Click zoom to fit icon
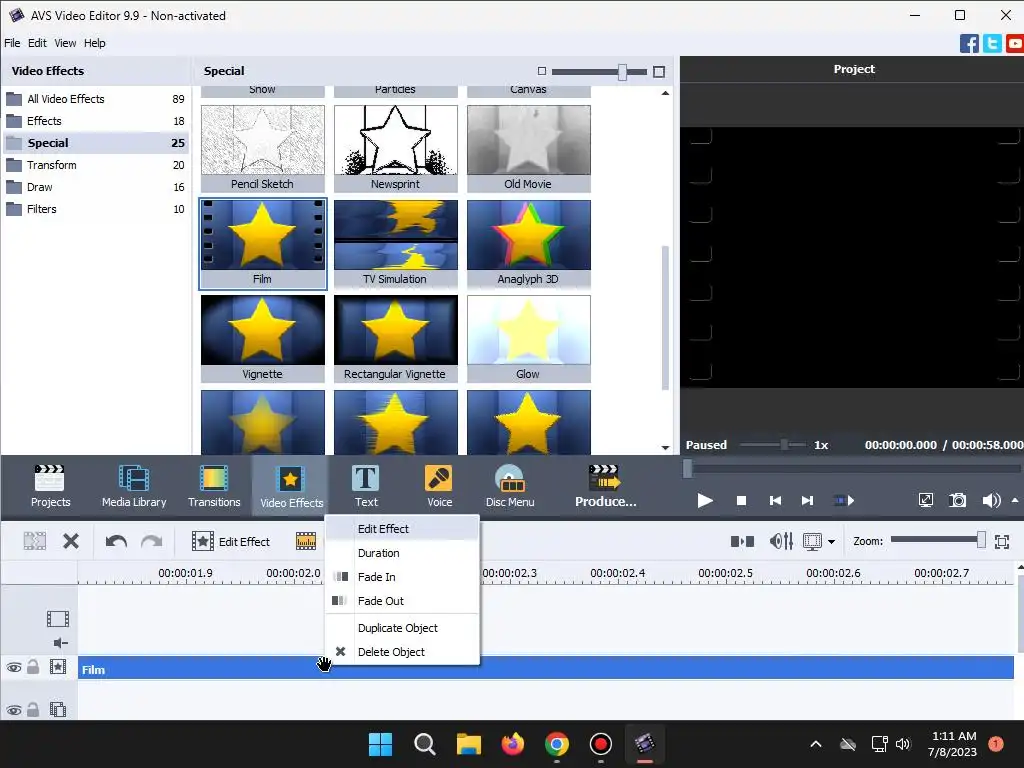This screenshot has width=1024, height=768. (1002, 541)
